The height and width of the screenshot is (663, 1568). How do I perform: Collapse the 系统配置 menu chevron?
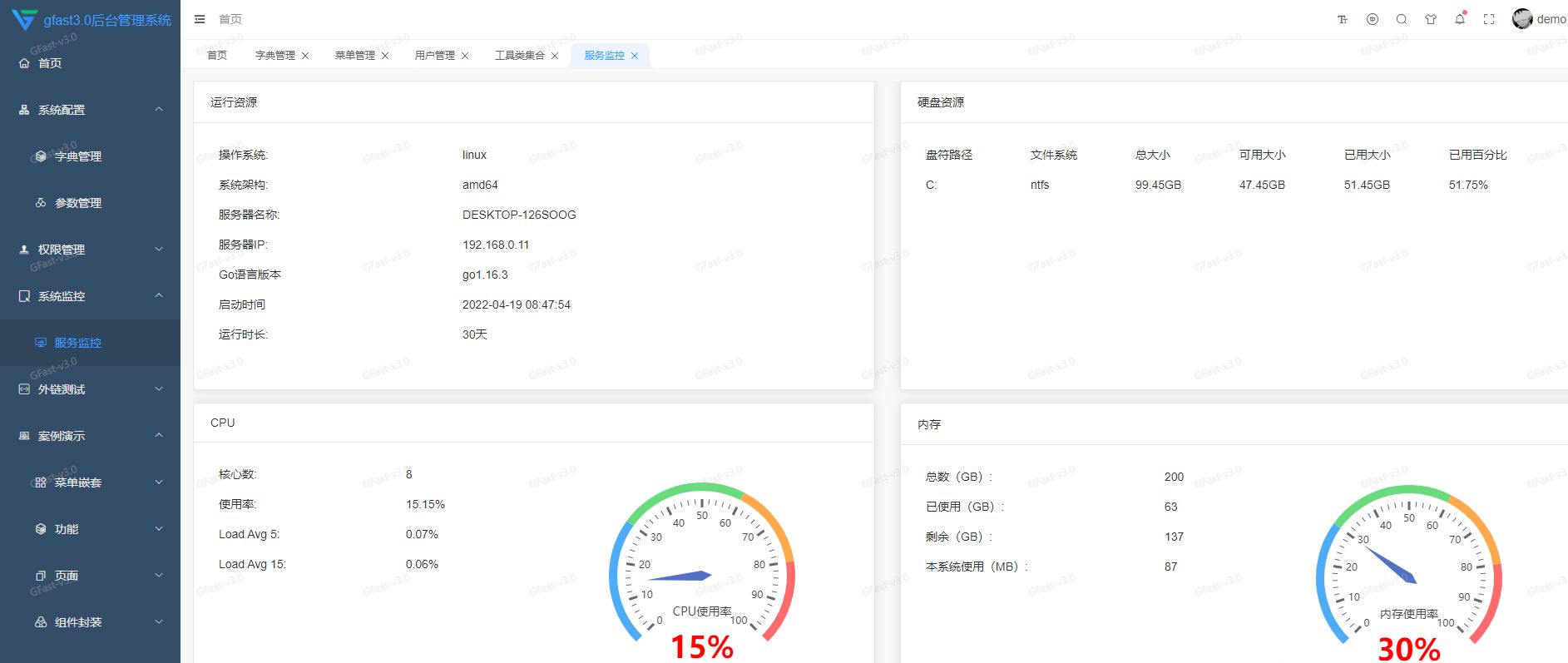pyautogui.click(x=159, y=109)
